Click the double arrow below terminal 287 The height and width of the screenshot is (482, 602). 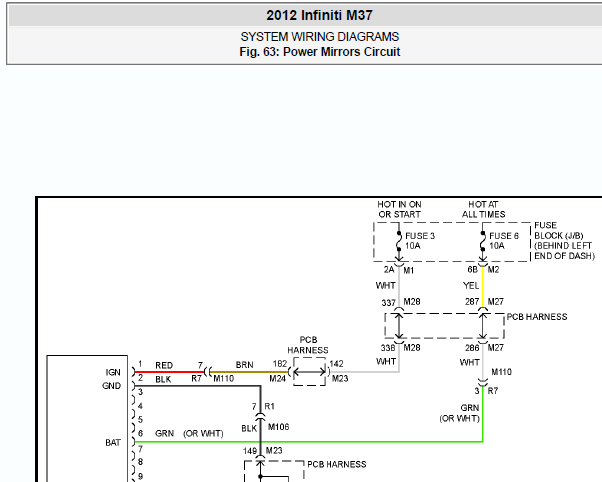point(483,326)
